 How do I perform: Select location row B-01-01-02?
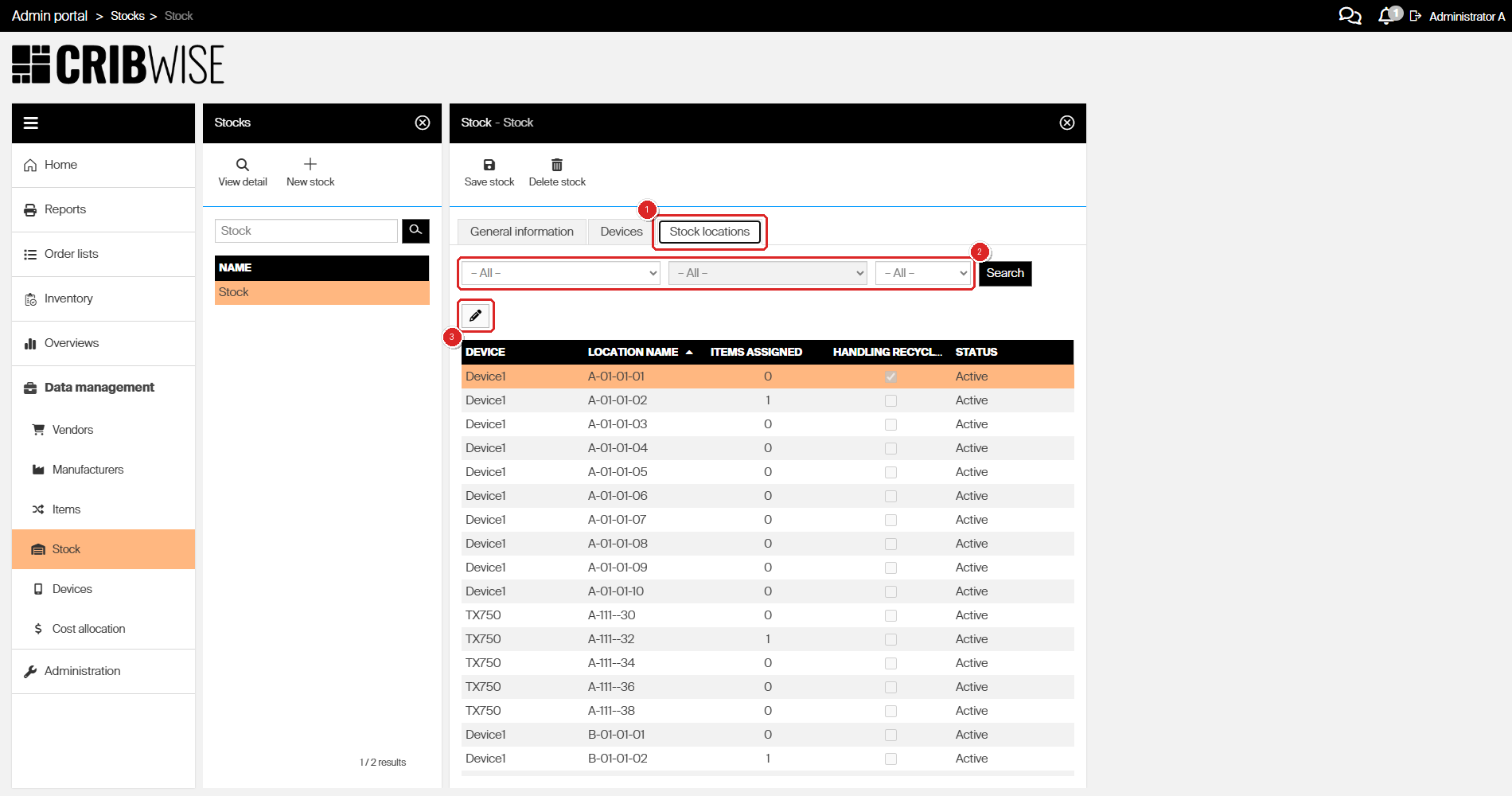point(768,759)
